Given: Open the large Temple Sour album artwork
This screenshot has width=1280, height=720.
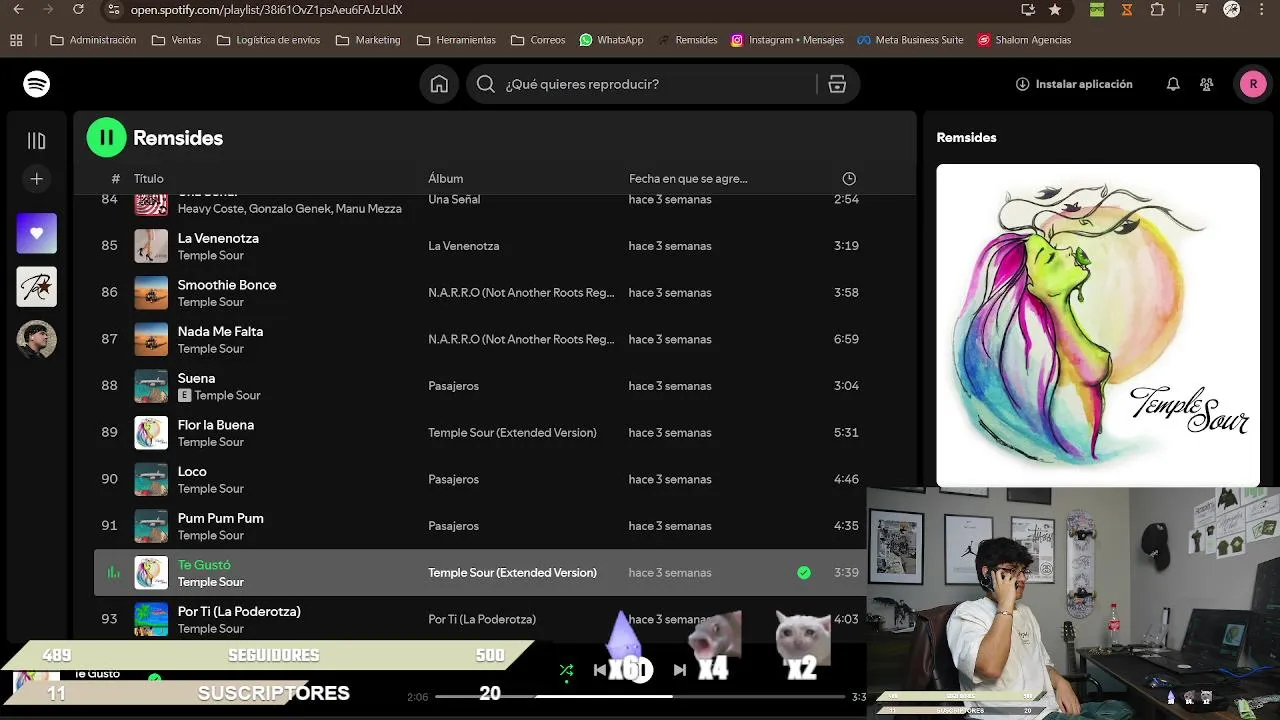Looking at the screenshot, I should click(1098, 326).
